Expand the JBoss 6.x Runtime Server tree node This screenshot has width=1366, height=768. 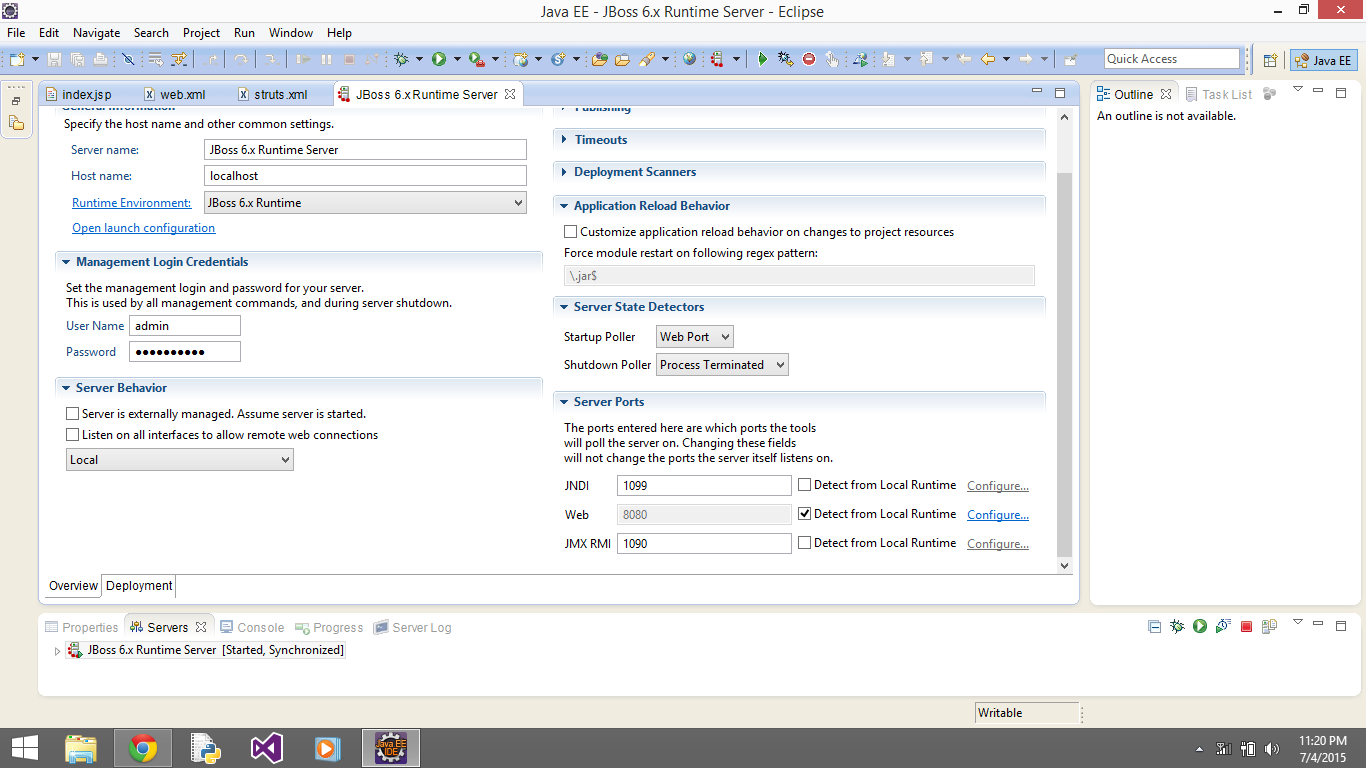57,651
